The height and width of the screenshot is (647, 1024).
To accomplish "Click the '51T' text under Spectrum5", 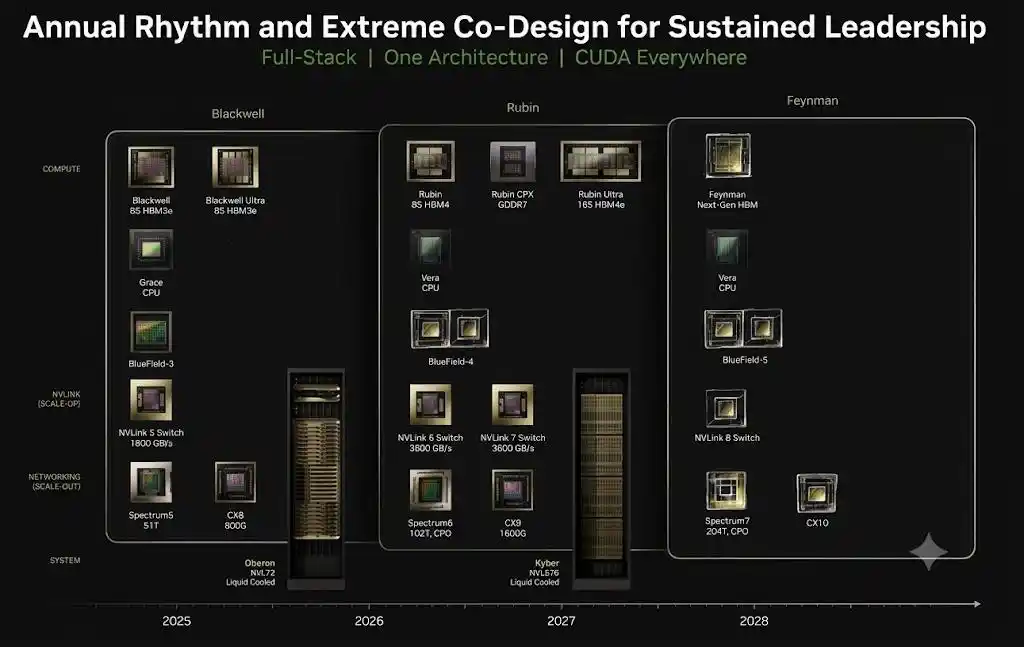I will 151,526.
